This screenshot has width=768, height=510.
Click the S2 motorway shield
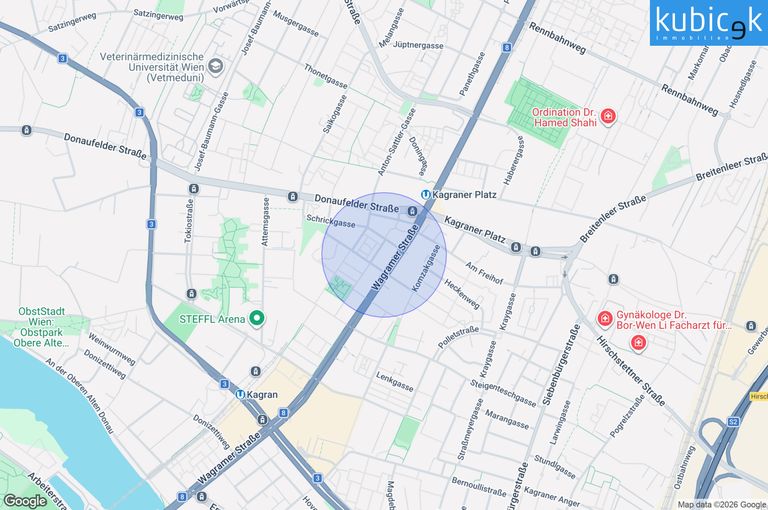coord(733,421)
